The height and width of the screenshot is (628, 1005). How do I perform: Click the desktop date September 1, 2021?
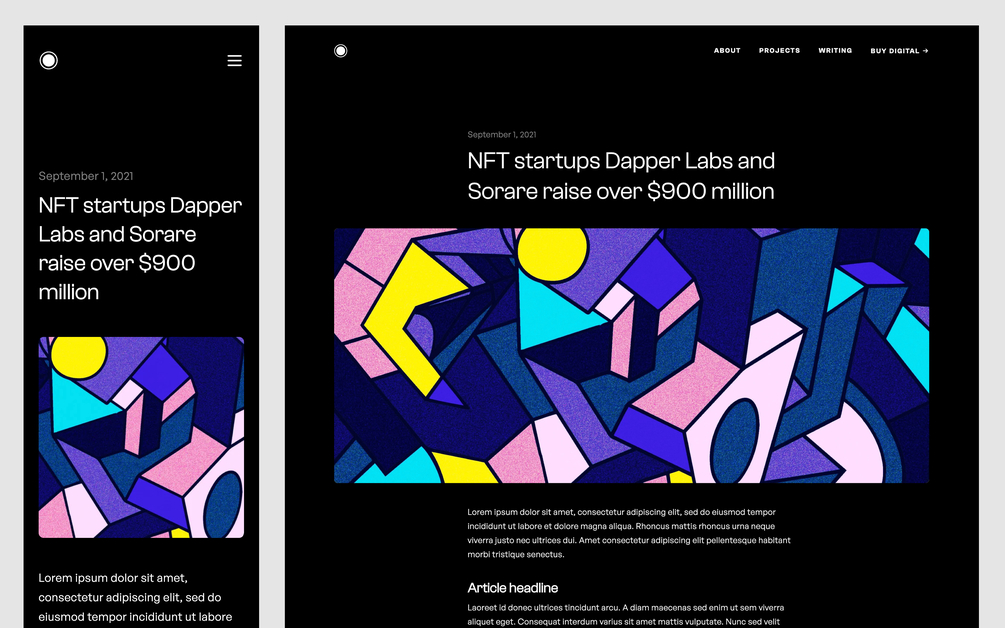(502, 135)
